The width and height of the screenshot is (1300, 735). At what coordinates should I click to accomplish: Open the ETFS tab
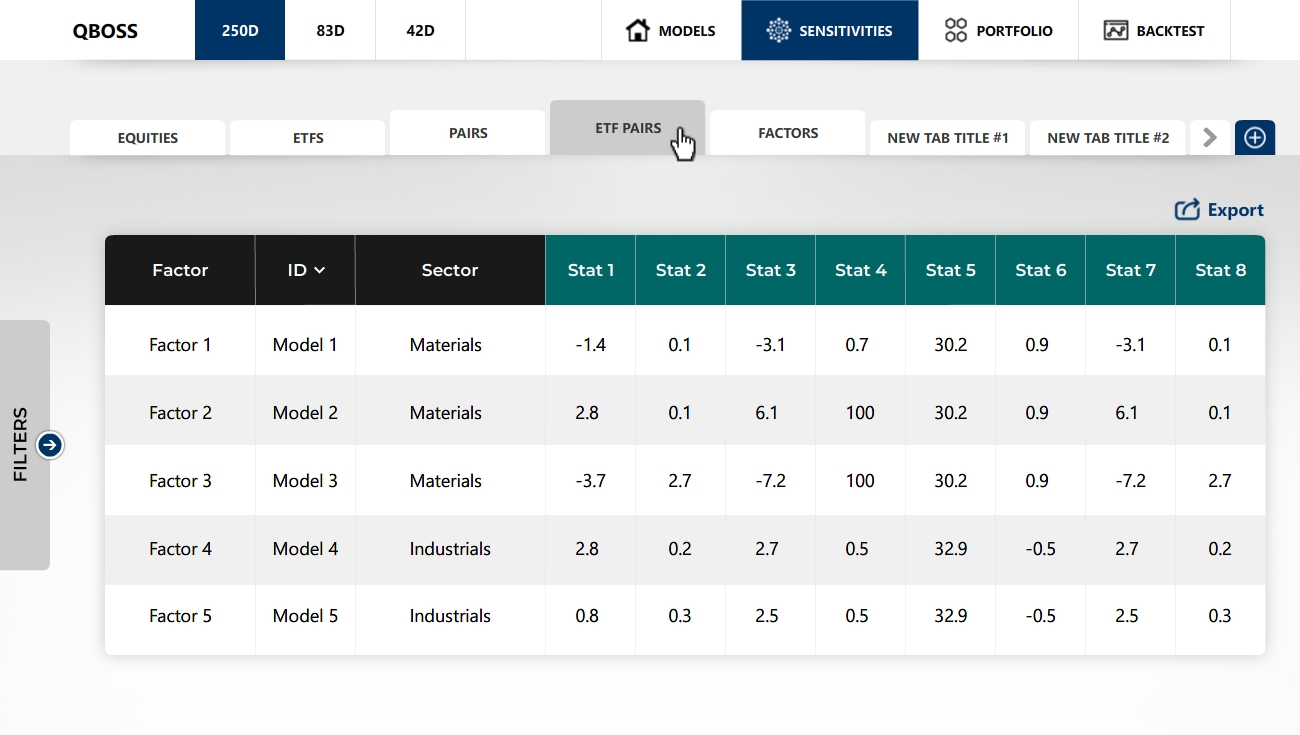pyautogui.click(x=308, y=138)
